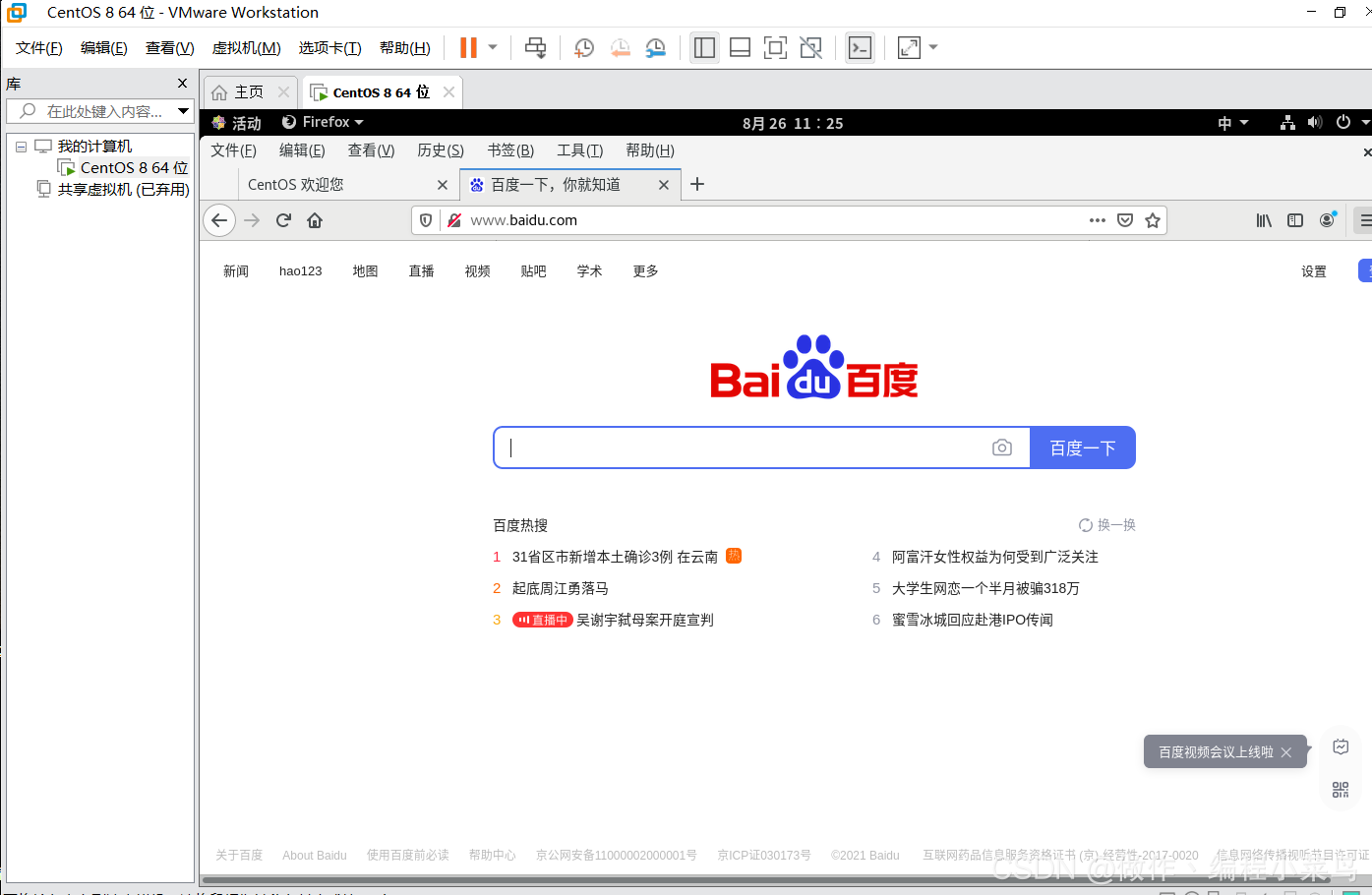The height and width of the screenshot is (895, 1372).
Task: Click the tracking protection shield icon
Action: [x=426, y=220]
